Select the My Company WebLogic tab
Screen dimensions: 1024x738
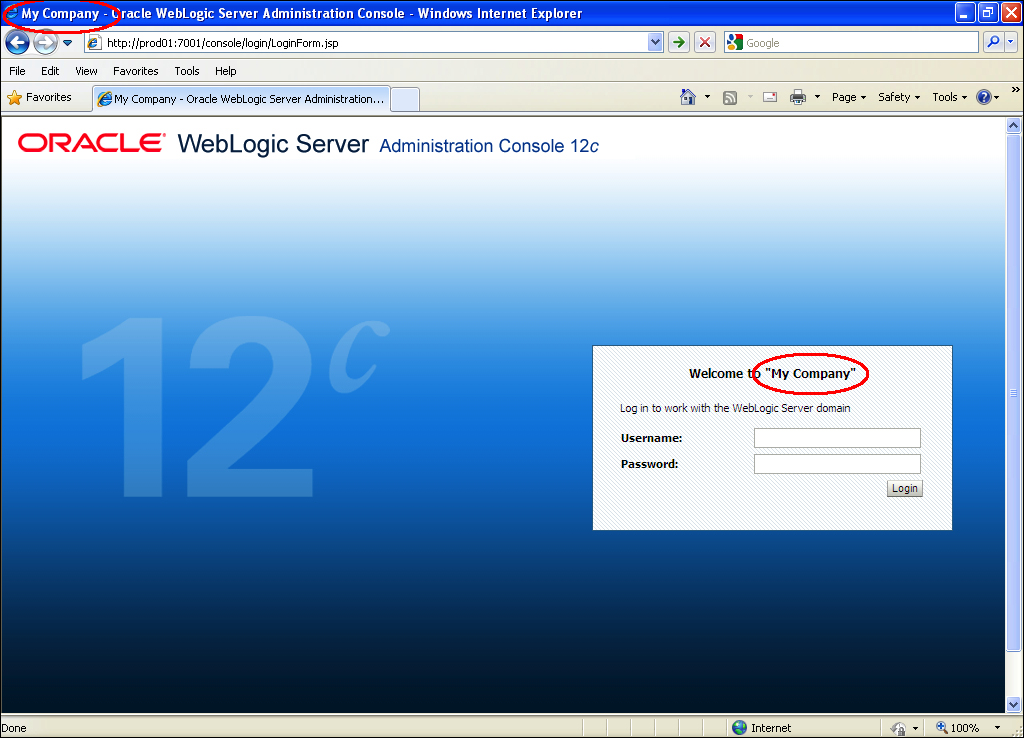(x=242, y=99)
